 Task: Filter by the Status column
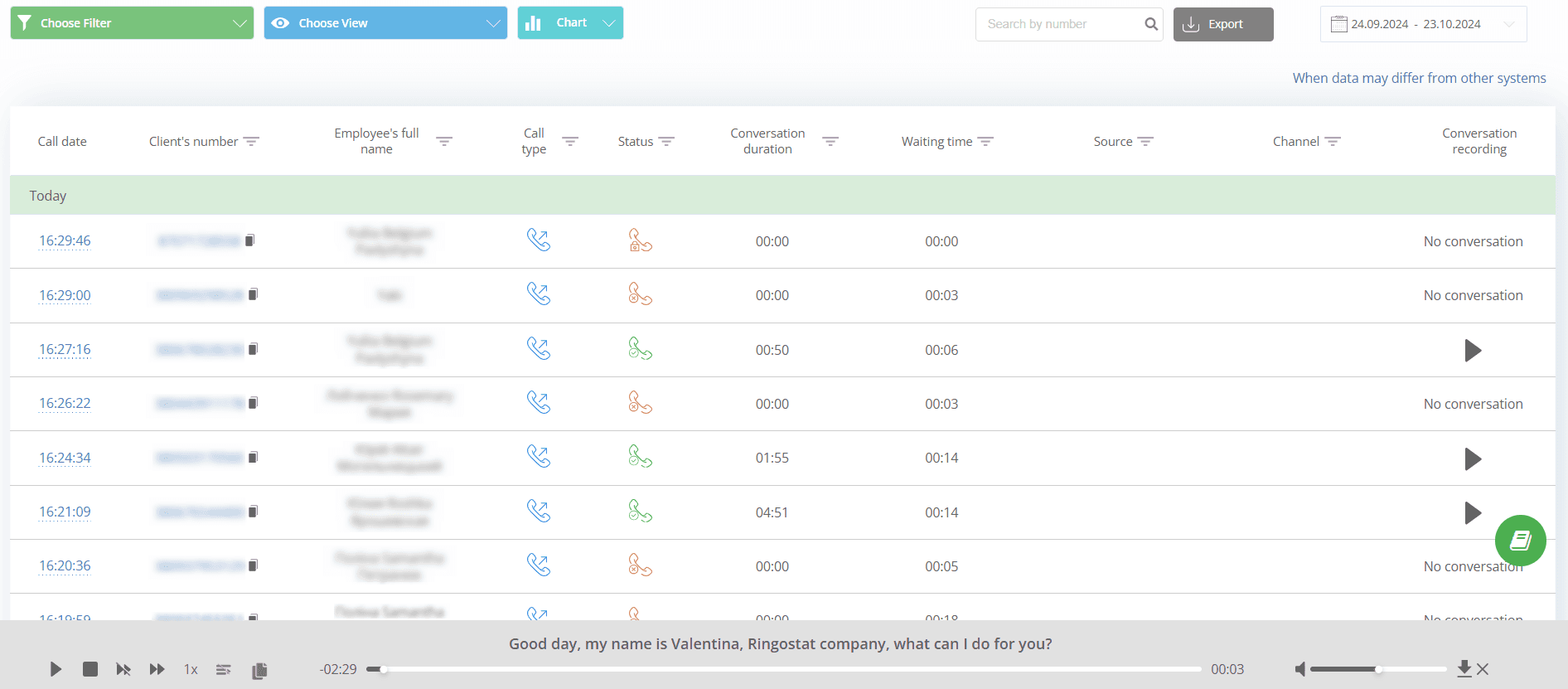click(666, 142)
